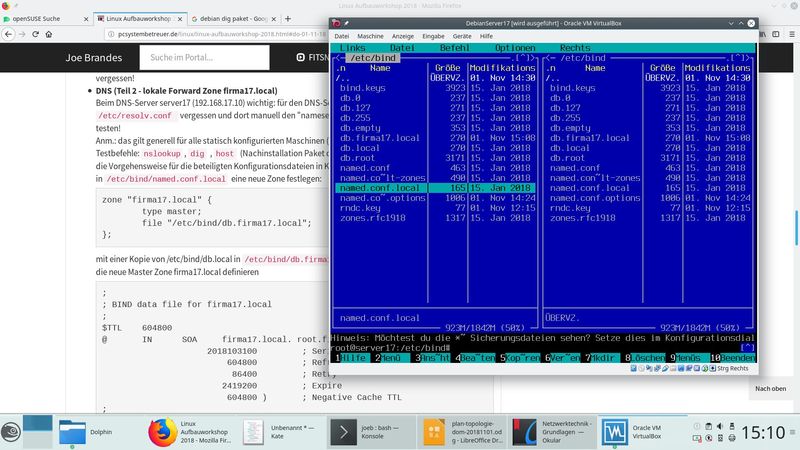Open VirtualBox Anzeige menu
This screenshot has width=800, height=450.
coord(403,36)
